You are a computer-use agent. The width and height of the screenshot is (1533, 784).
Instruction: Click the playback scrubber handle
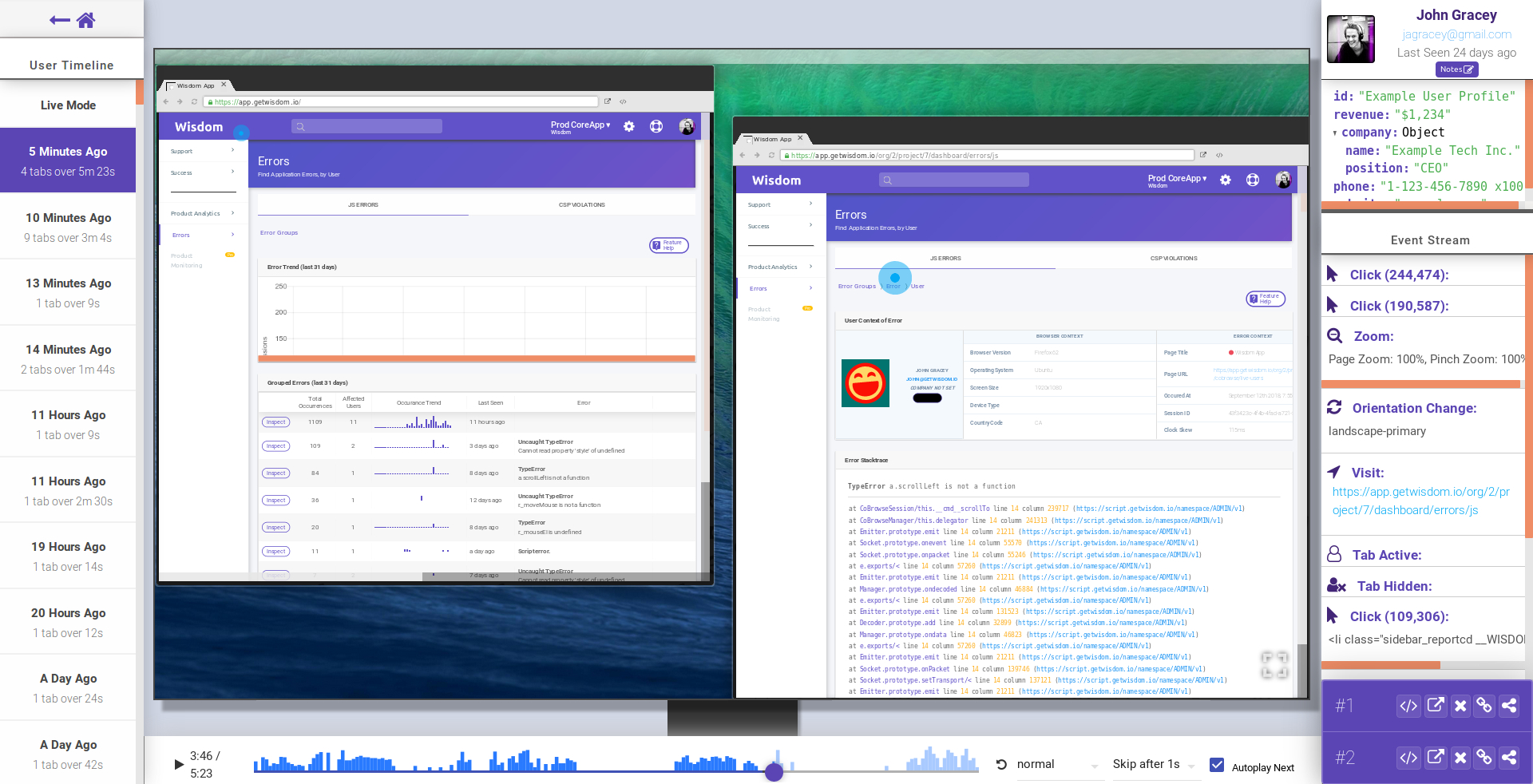[774, 772]
